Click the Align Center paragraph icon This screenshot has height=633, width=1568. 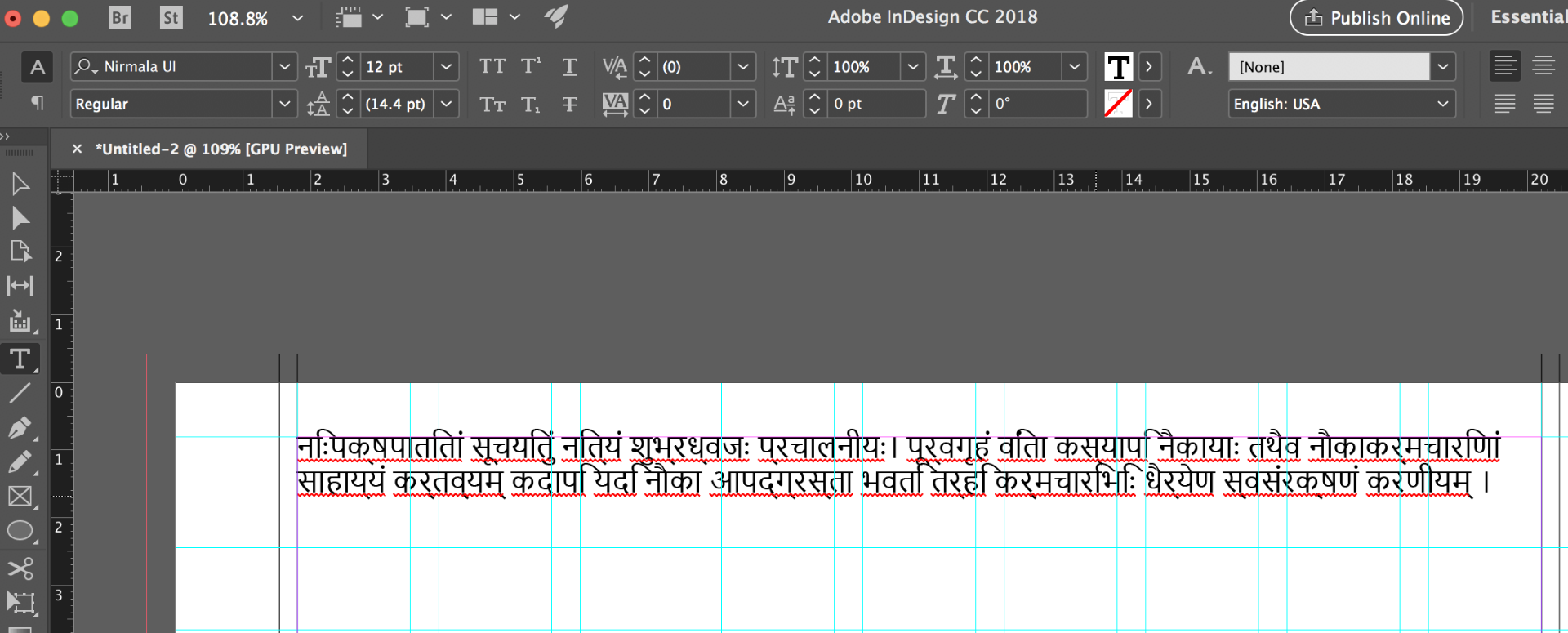point(1543,65)
